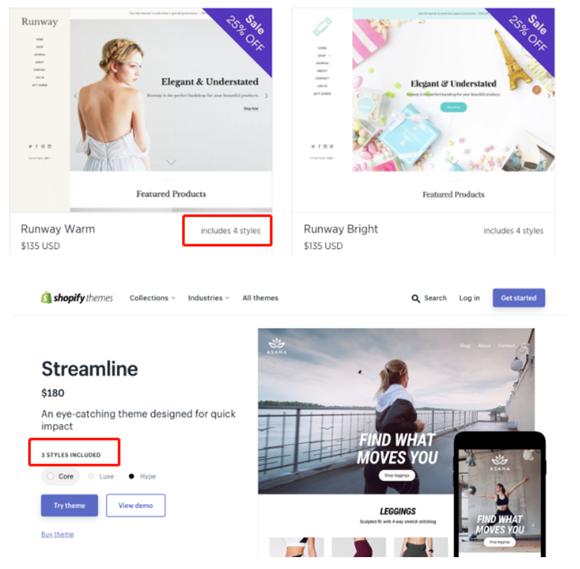Open the Buy theme link
Screen dimensions: 580x569
57,534
